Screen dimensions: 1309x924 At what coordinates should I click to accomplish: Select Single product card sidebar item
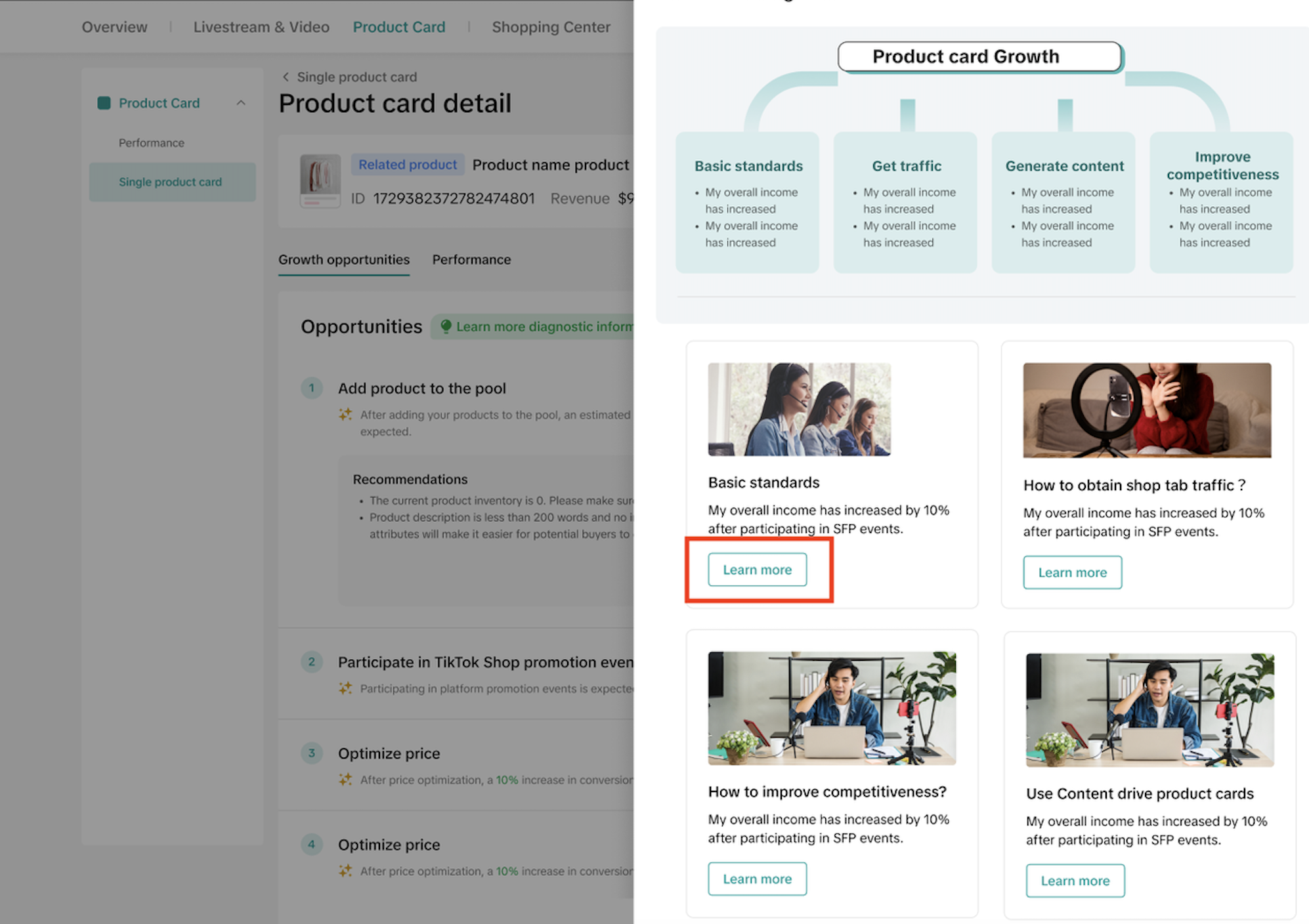[171, 182]
